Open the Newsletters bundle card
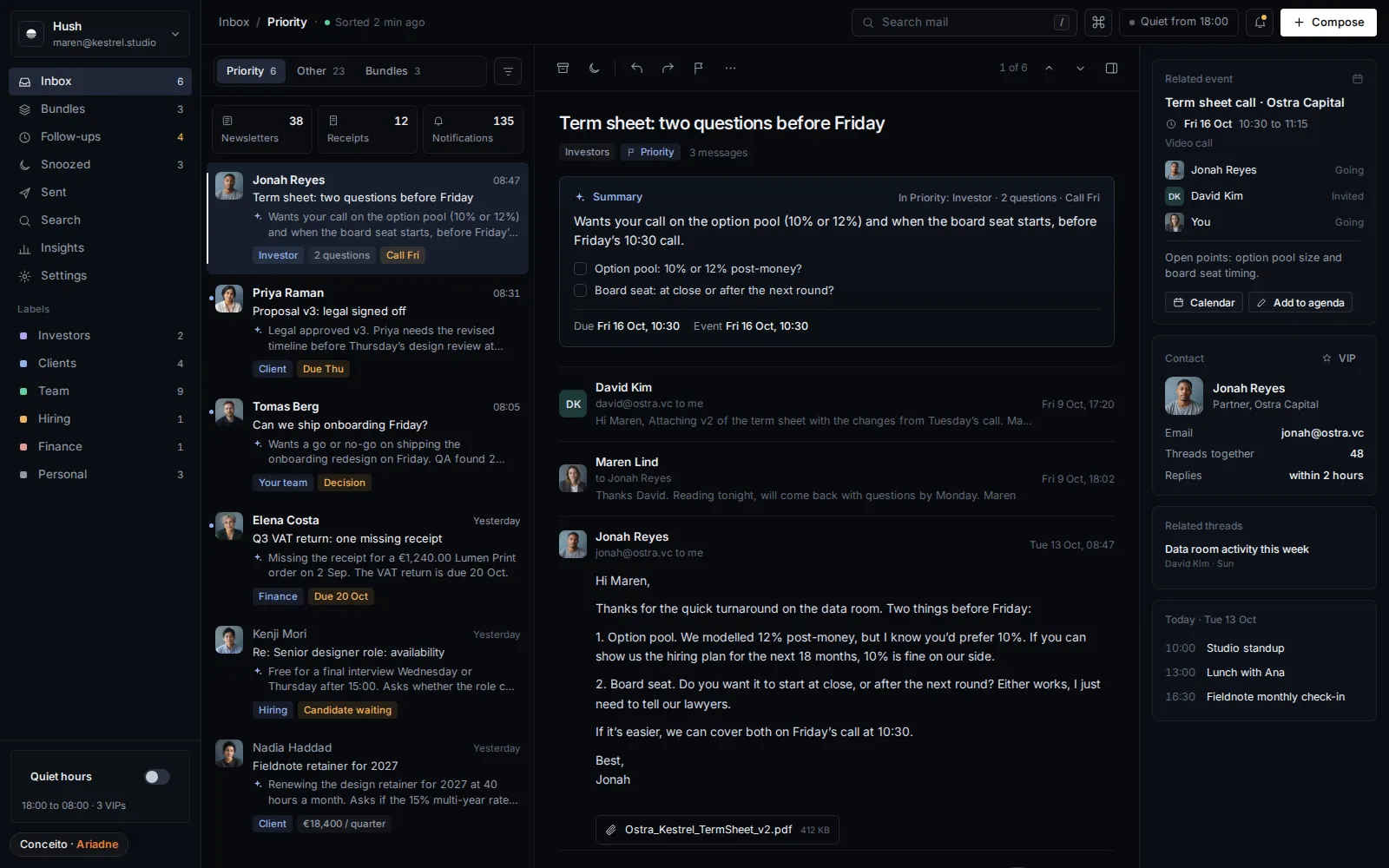The image size is (1389, 868). pos(262,129)
